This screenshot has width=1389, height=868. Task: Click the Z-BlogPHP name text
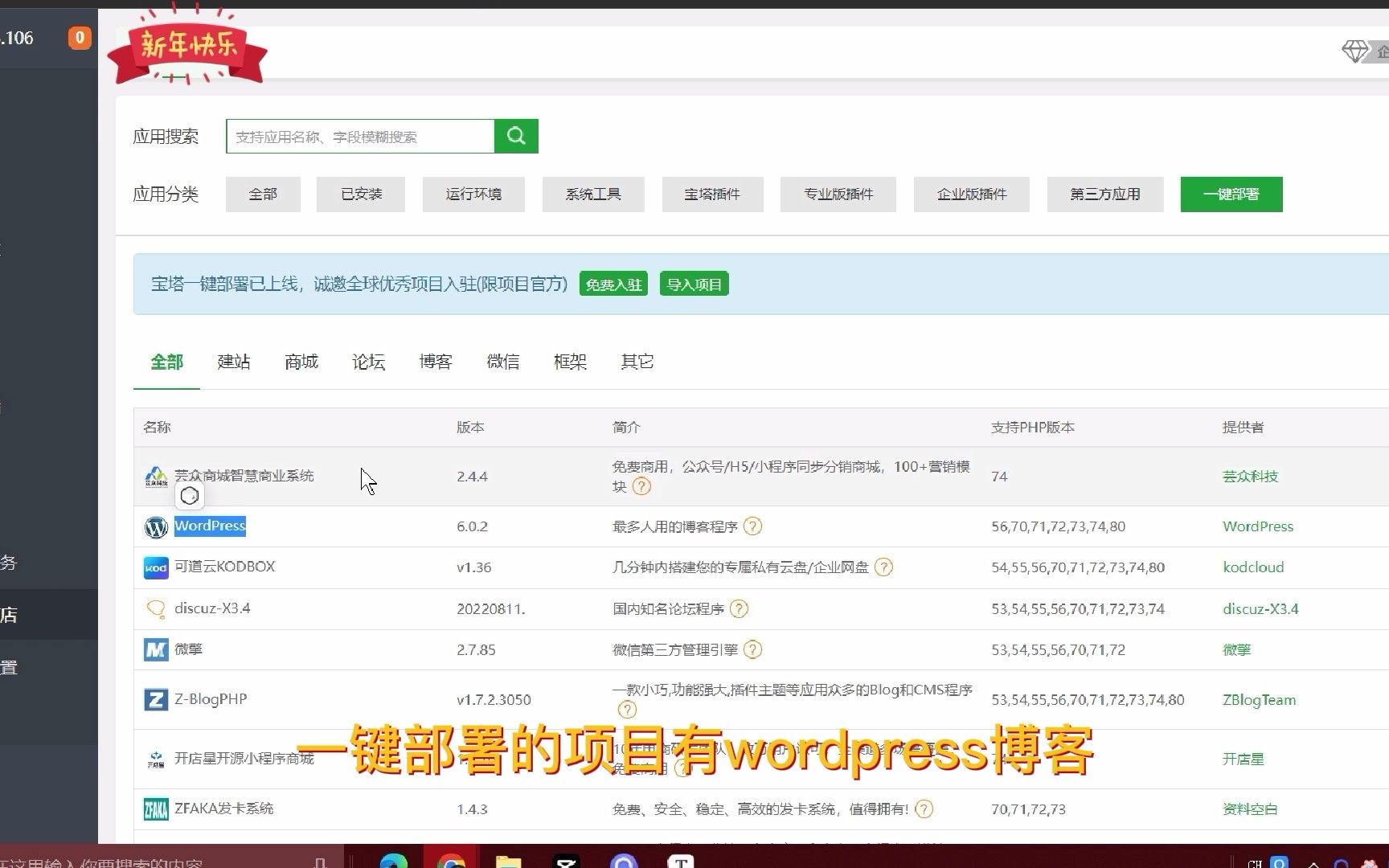[x=211, y=699]
